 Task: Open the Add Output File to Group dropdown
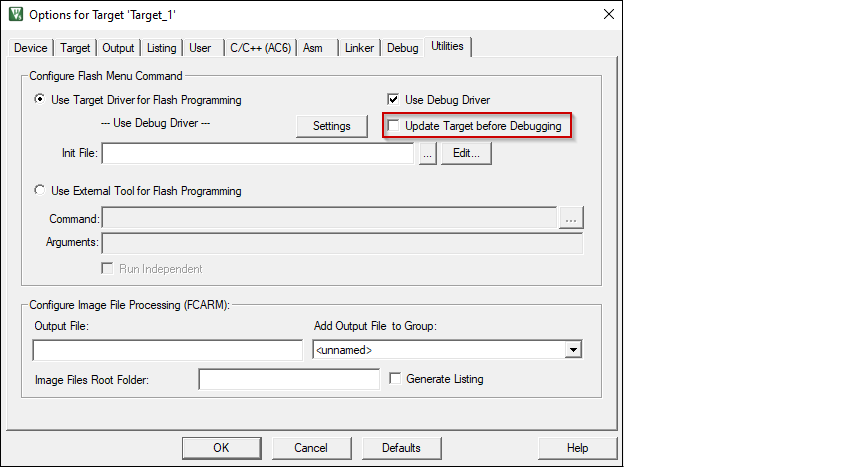tap(573, 350)
